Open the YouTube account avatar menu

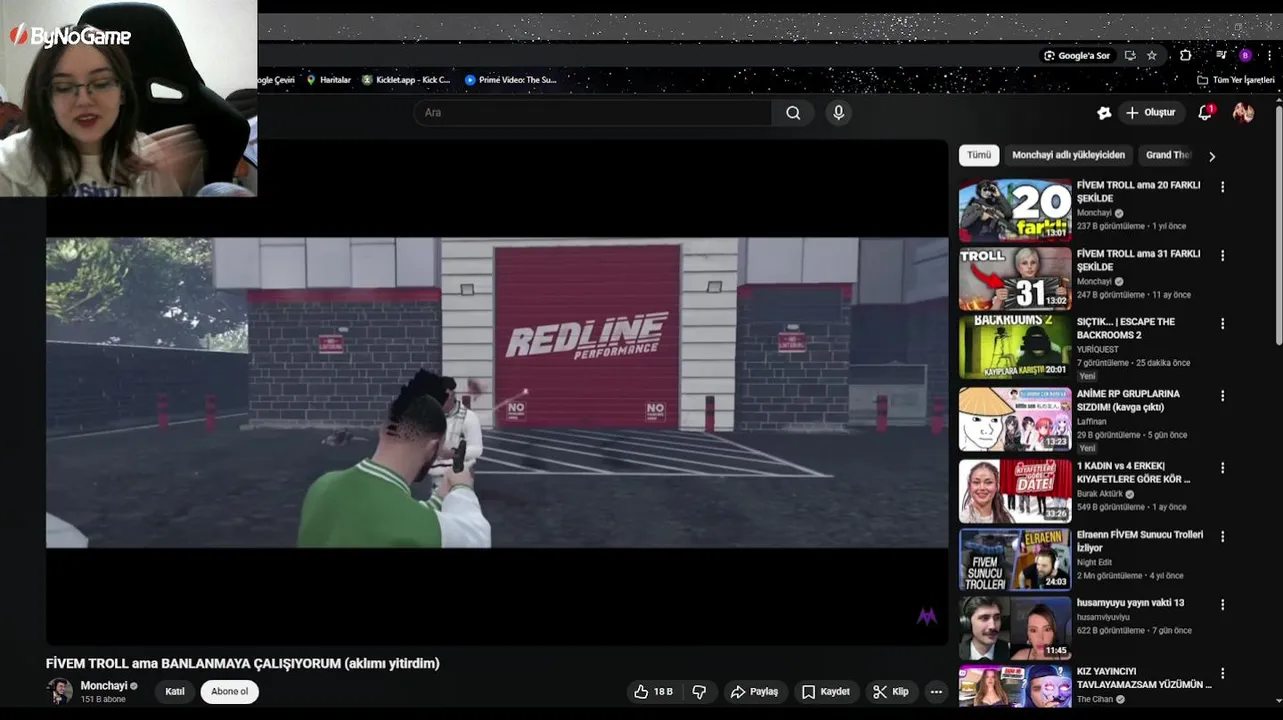[x=1243, y=113]
